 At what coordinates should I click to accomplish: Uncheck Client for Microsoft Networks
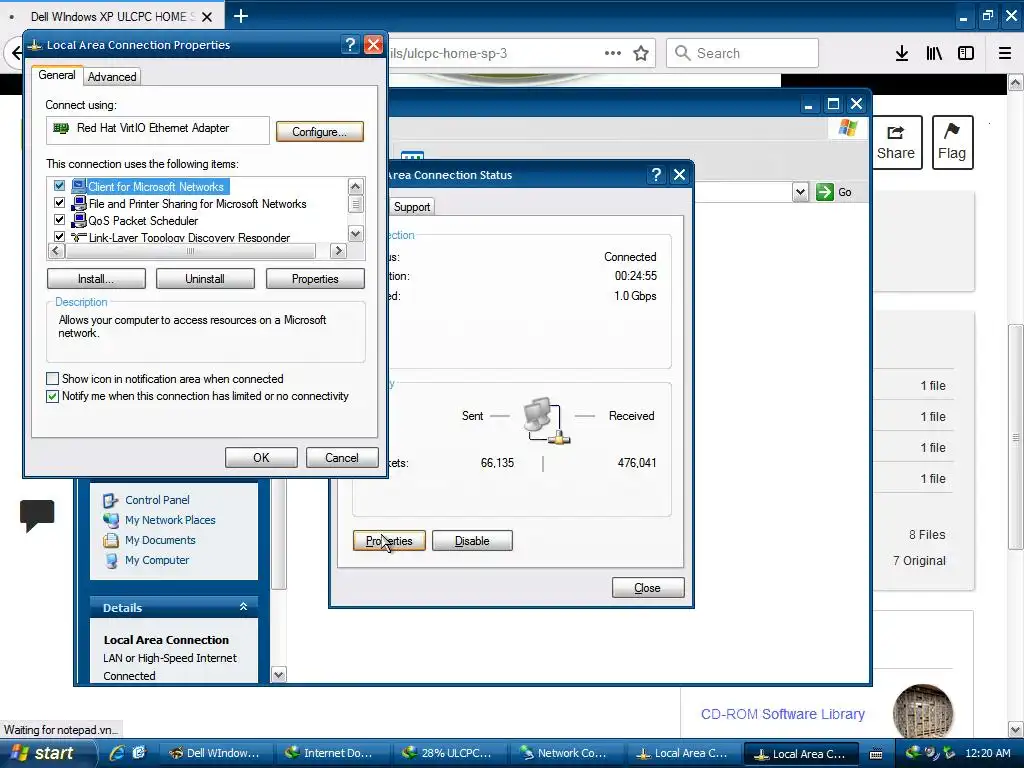pyautogui.click(x=59, y=186)
